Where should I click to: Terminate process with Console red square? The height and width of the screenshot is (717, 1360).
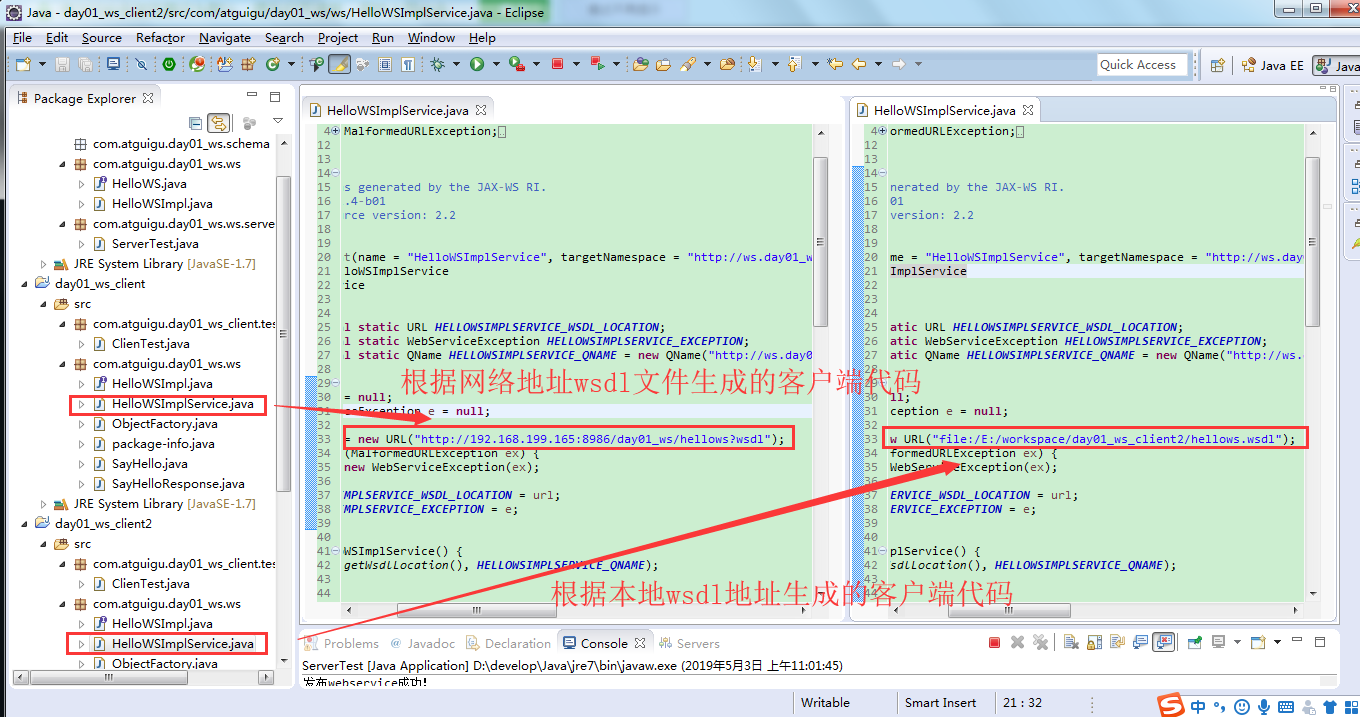coord(994,642)
